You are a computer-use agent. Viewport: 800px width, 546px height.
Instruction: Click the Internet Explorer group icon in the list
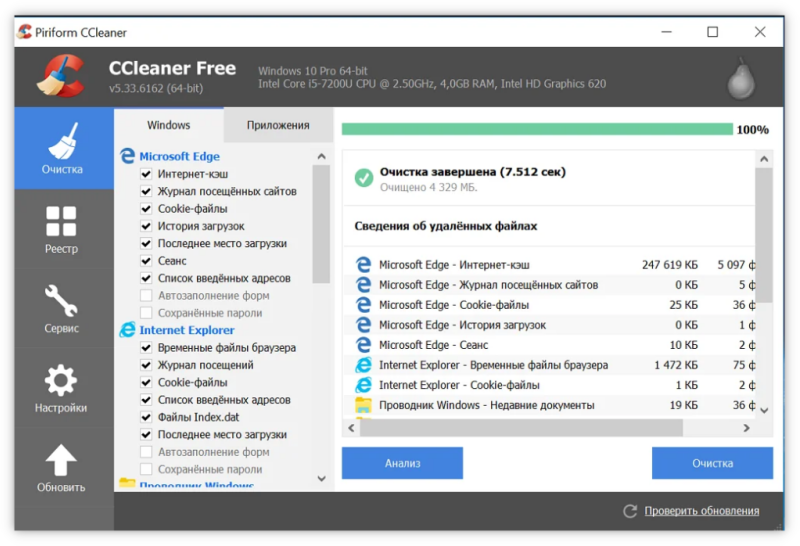(127, 330)
